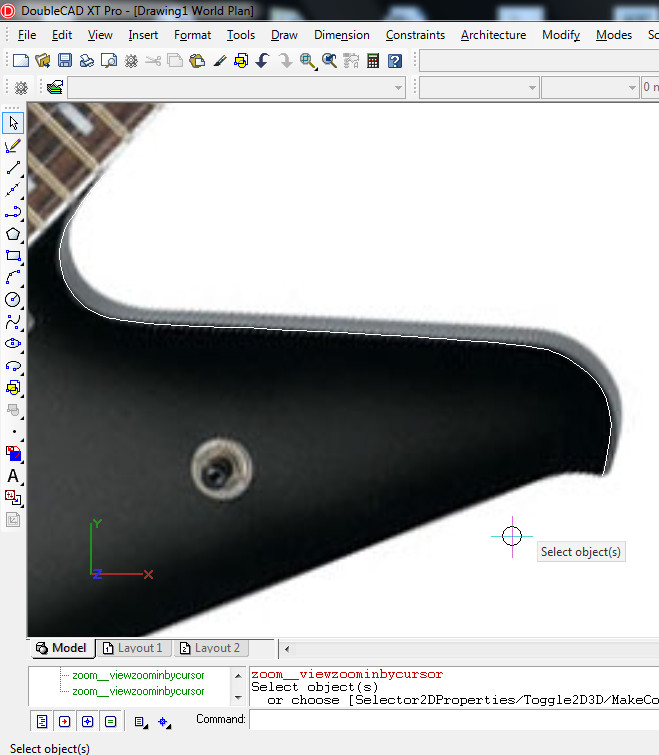Select the Text tool (letter A)
The height and width of the screenshot is (755, 659).
pyautogui.click(x=13, y=476)
